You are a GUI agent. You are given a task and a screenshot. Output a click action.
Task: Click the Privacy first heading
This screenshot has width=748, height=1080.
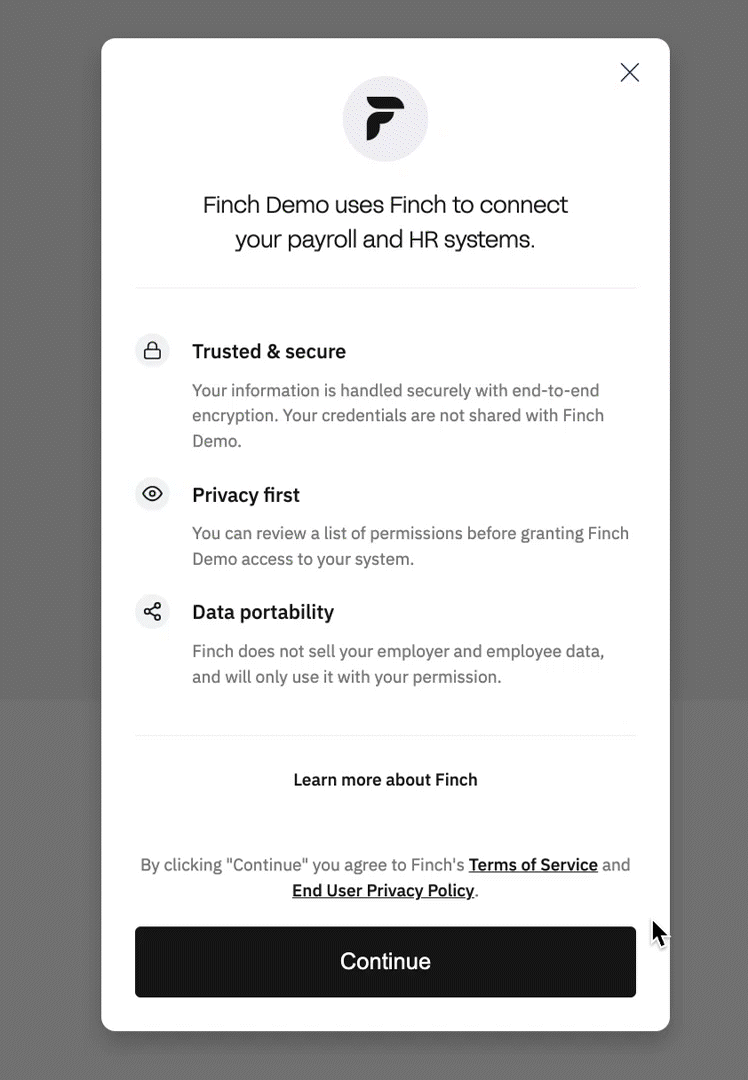[x=246, y=495]
